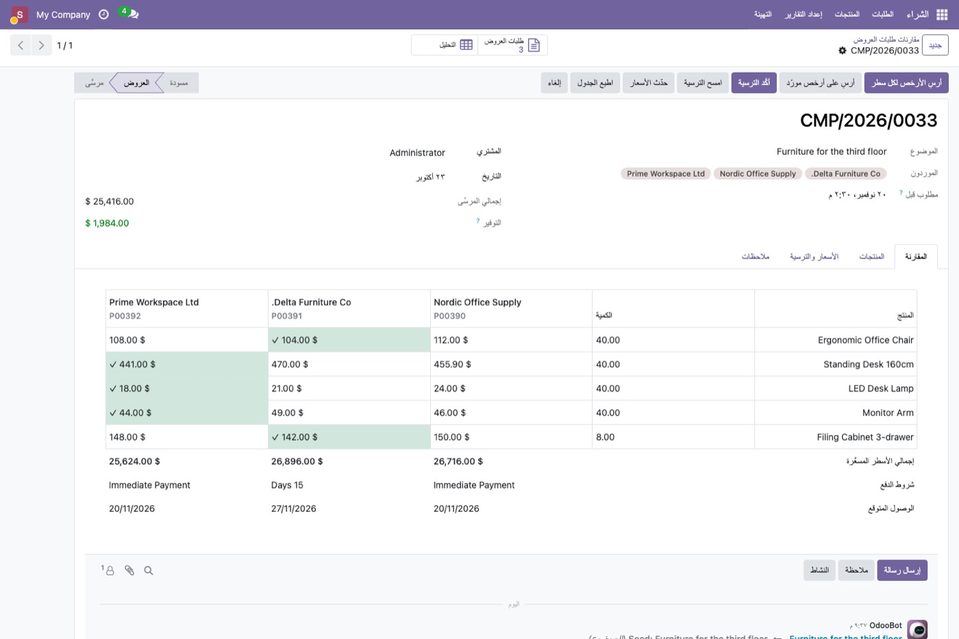The image size is (959, 639).
Task: Switch to the ملاحظات tab
Action: [x=755, y=256]
